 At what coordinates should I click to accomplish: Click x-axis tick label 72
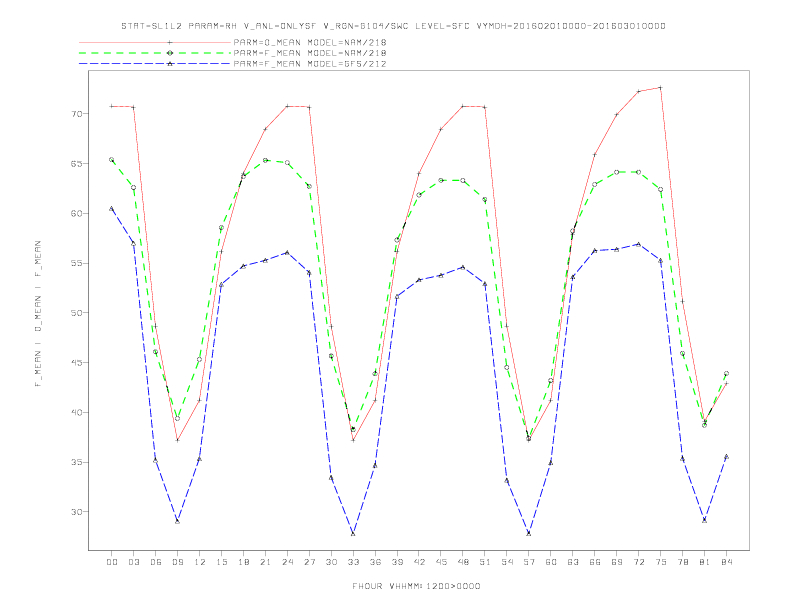639,562
